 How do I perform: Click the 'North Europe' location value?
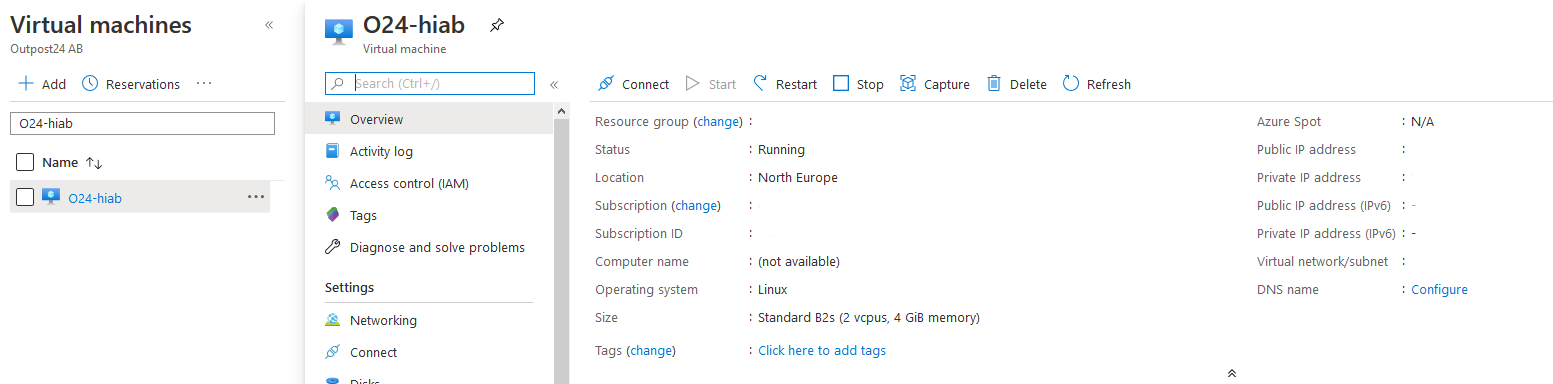click(798, 177)
